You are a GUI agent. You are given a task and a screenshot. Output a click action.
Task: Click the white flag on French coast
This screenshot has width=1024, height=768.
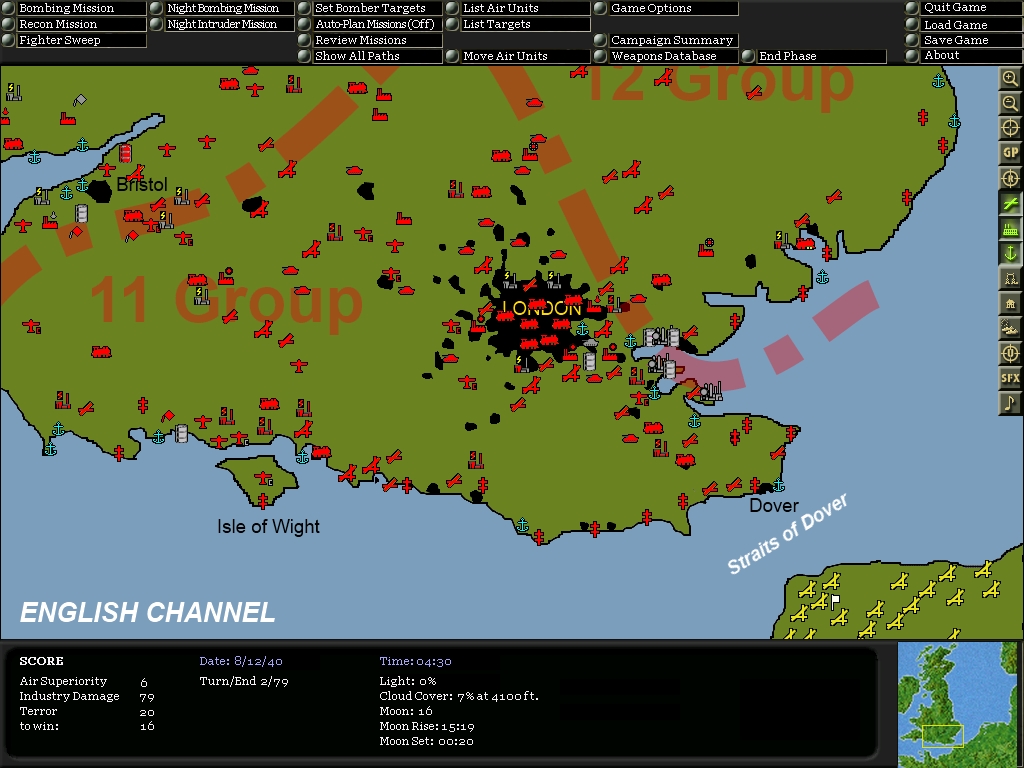[835, 600]
